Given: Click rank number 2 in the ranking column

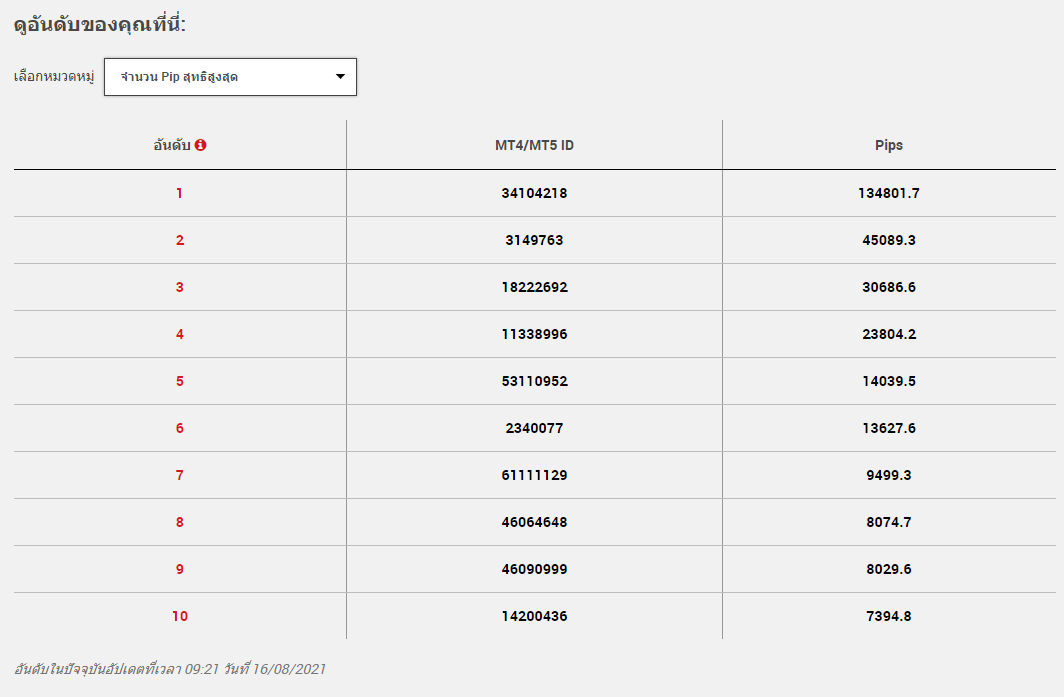Looking at the screenshot, I should click(180, 240).
